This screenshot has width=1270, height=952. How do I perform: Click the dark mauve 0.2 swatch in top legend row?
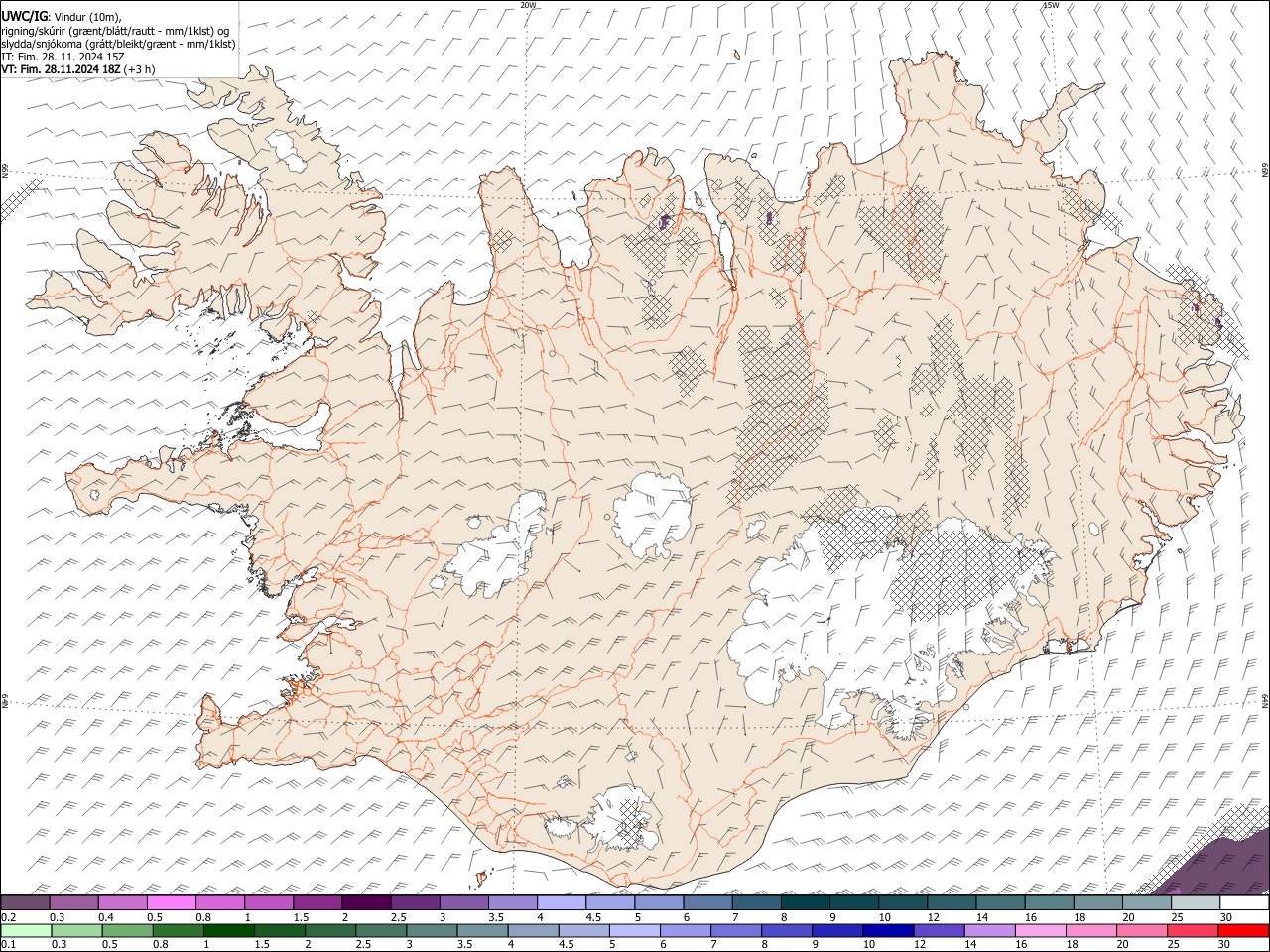[x=25, y=903]
